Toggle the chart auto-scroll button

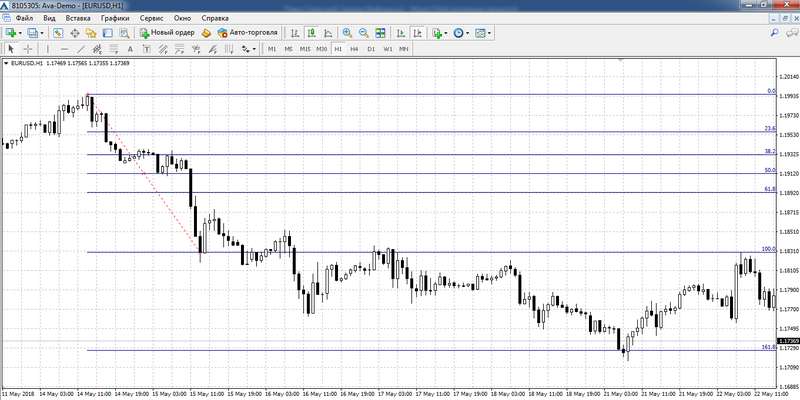[x=400, y=33]
